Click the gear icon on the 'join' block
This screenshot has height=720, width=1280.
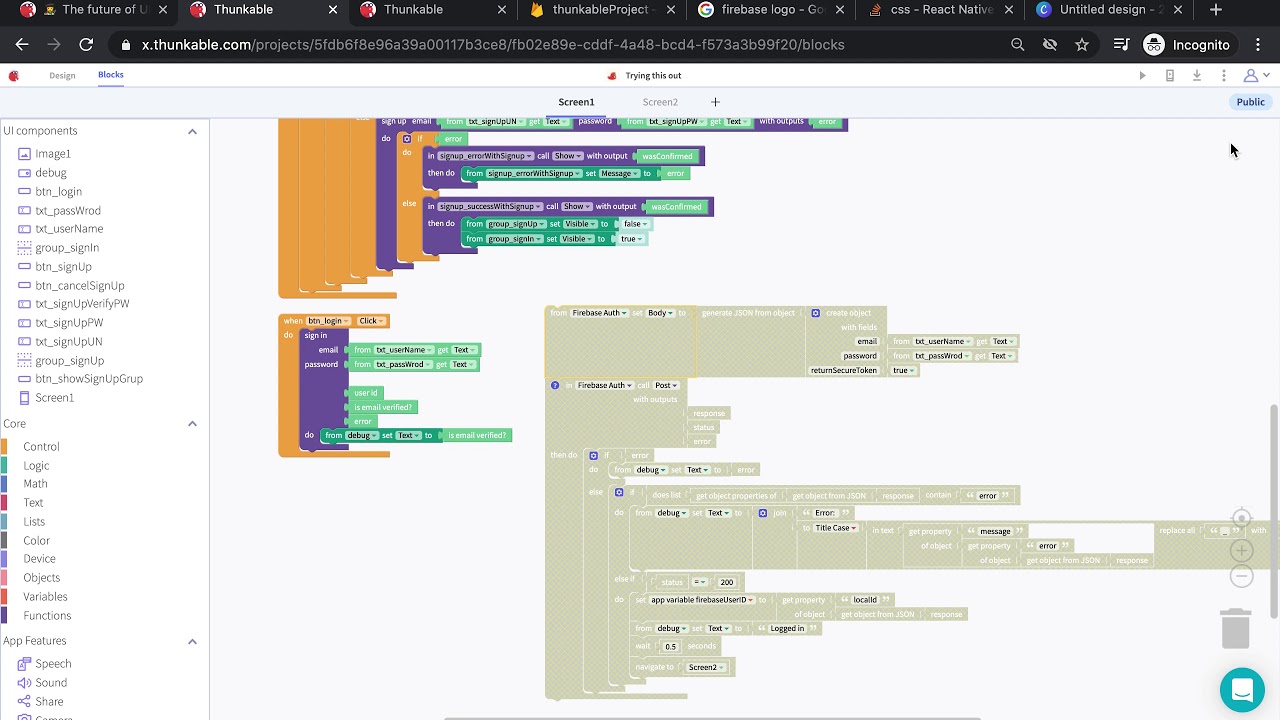point(762,513)
